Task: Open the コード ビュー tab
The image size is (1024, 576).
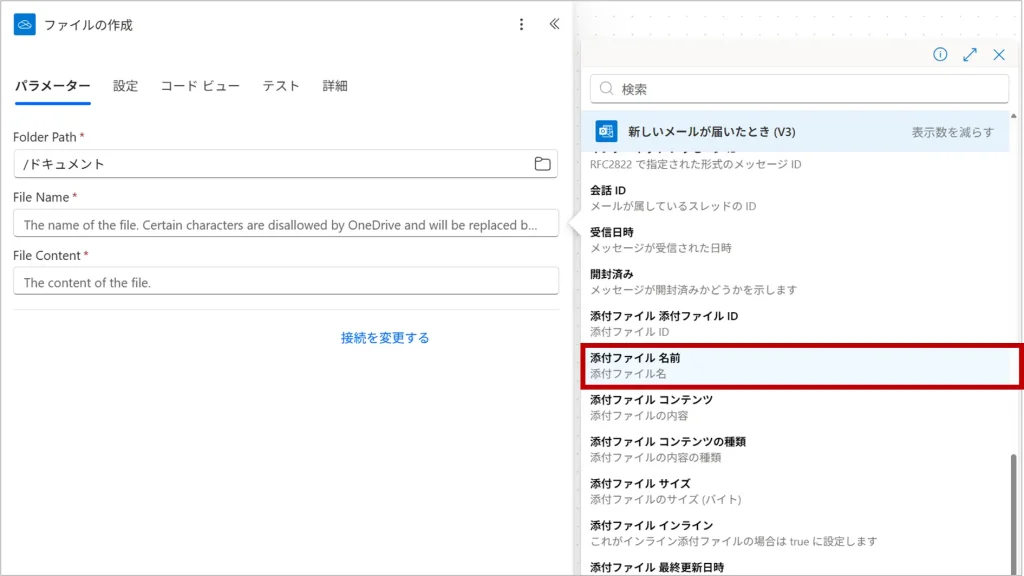Action: 200,86
